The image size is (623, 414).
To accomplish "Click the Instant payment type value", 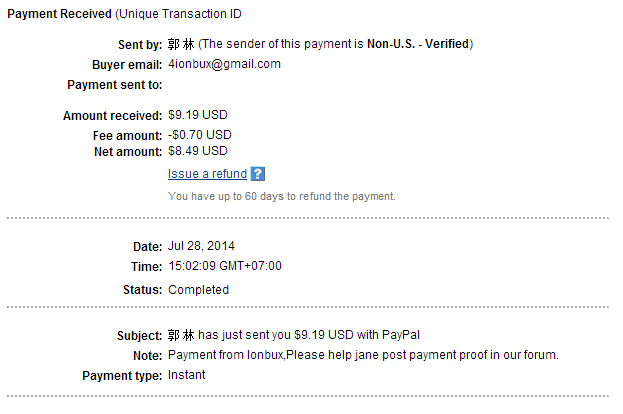I will click(186, 376).
